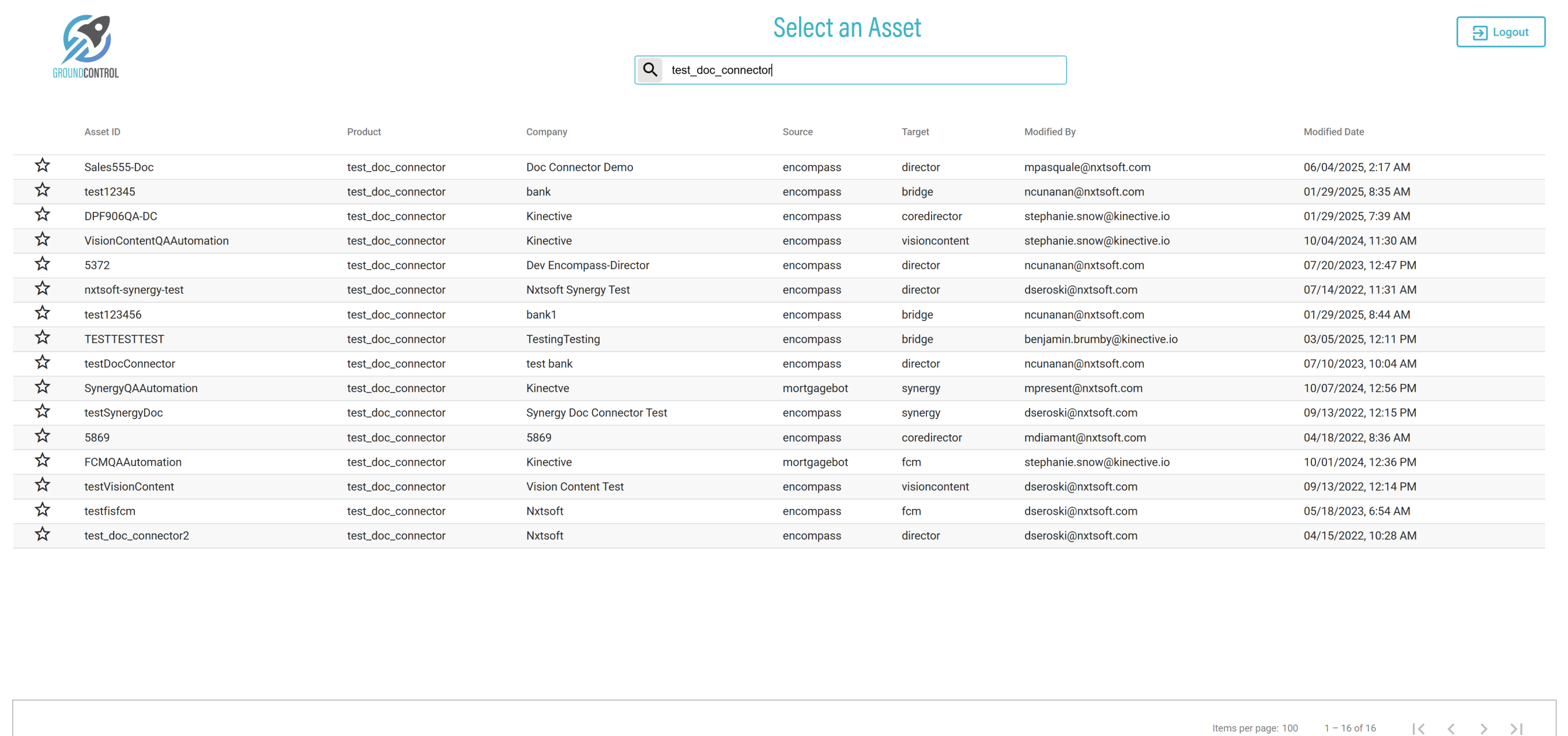Sort by the Modified Date column header

pyautogui.click(x=1333, y=131)
